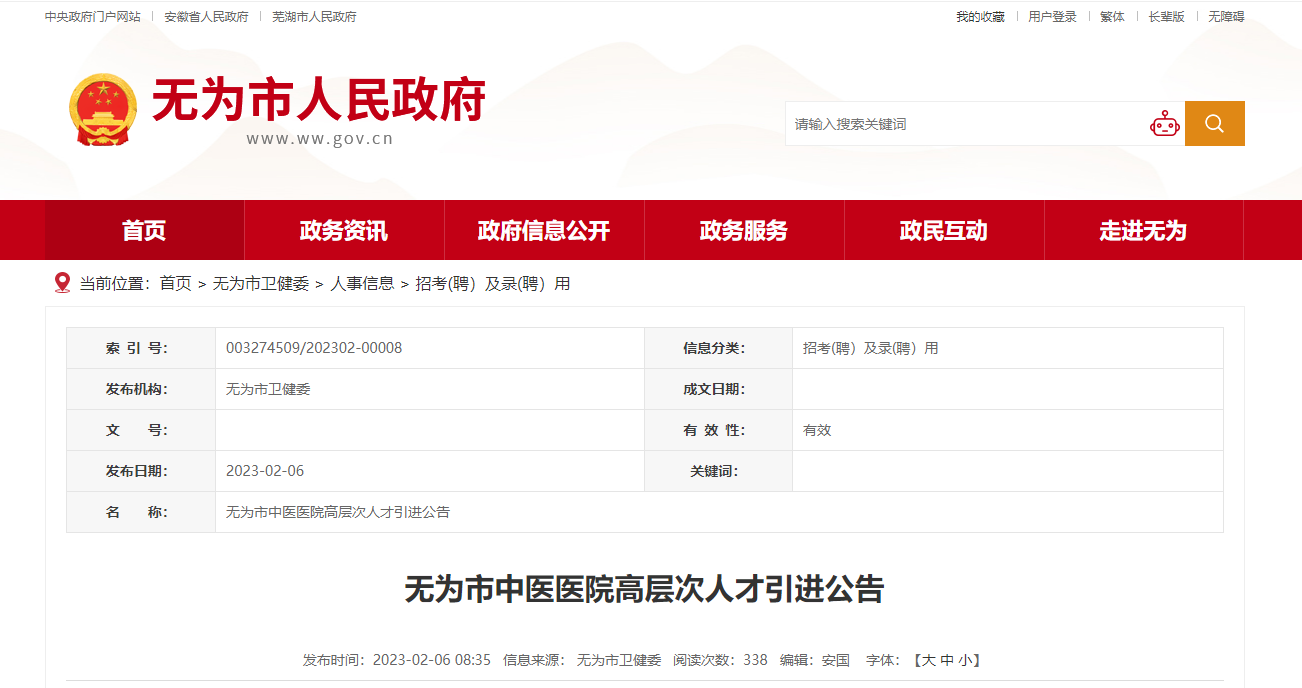Open the 政务资讯 navigation menu
The image size is (1302, 688).
[344, 231]
